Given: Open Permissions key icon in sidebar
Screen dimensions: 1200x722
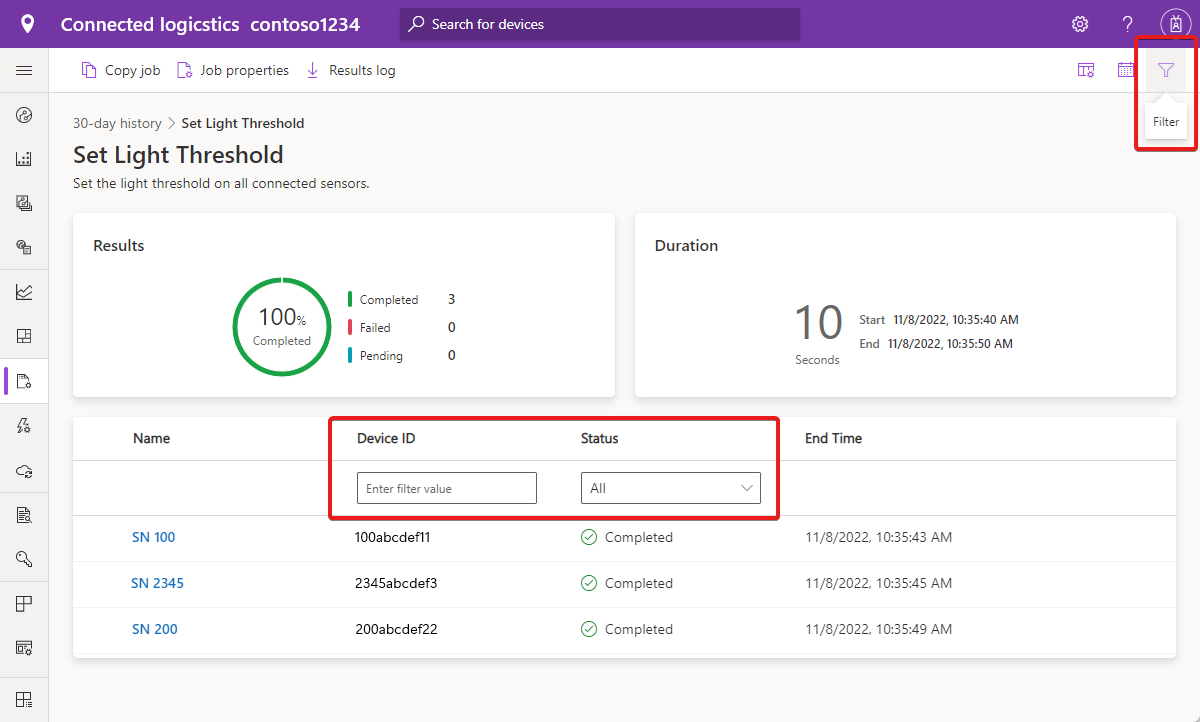Looking at the screenshot, I should click(x=24, y=558).
